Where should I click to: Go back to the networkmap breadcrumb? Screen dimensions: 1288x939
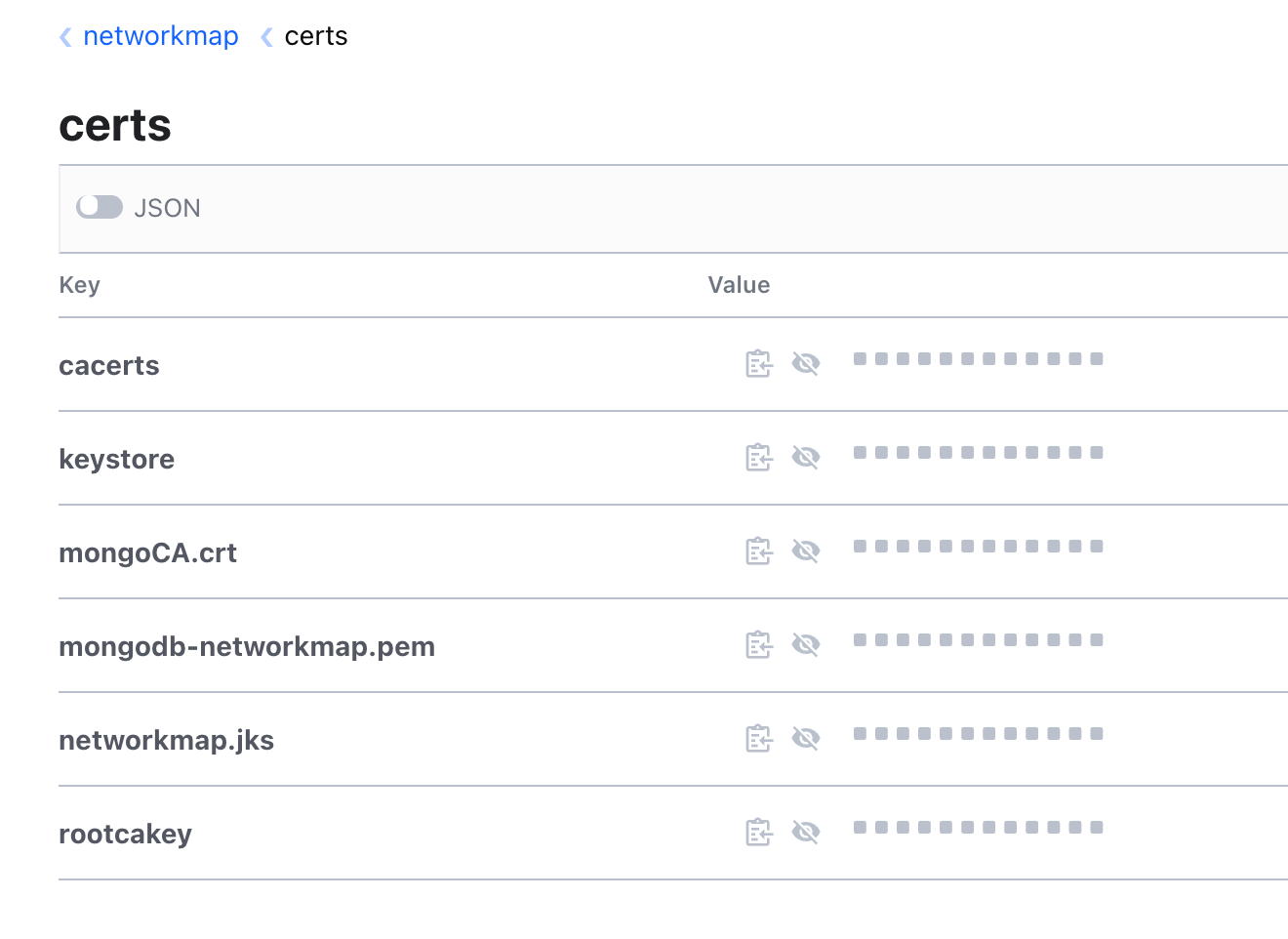pos(161,36)
